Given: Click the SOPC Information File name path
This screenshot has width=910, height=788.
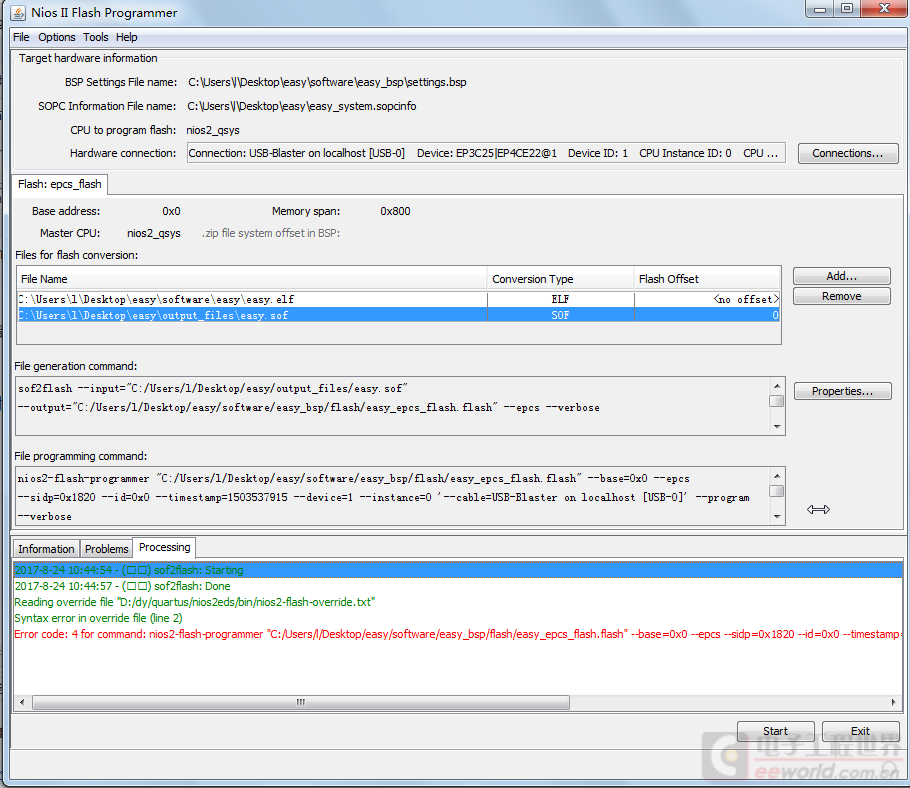Looking at the screenshot, I should 302,106.
